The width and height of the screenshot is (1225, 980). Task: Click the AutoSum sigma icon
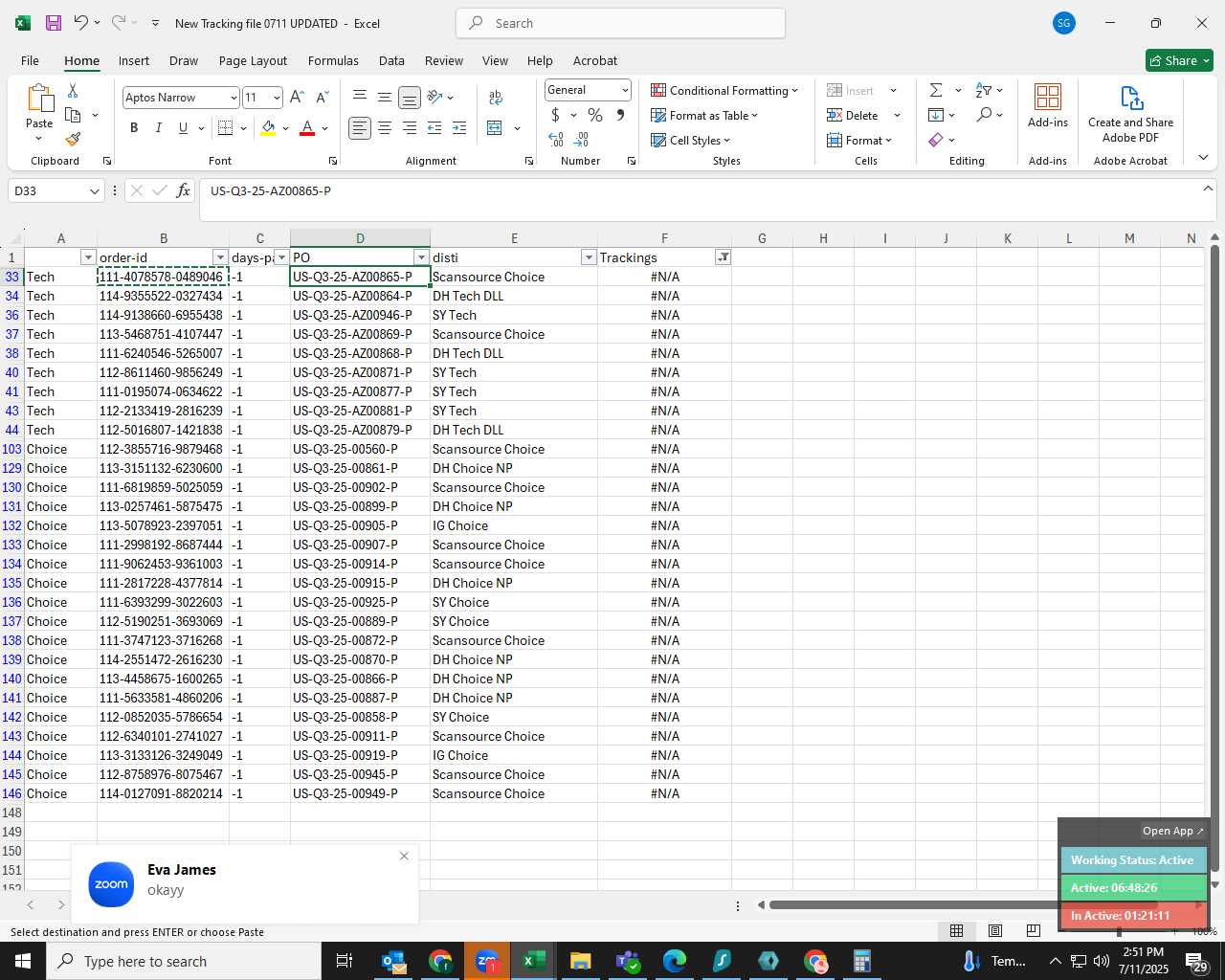click(936, 90)
